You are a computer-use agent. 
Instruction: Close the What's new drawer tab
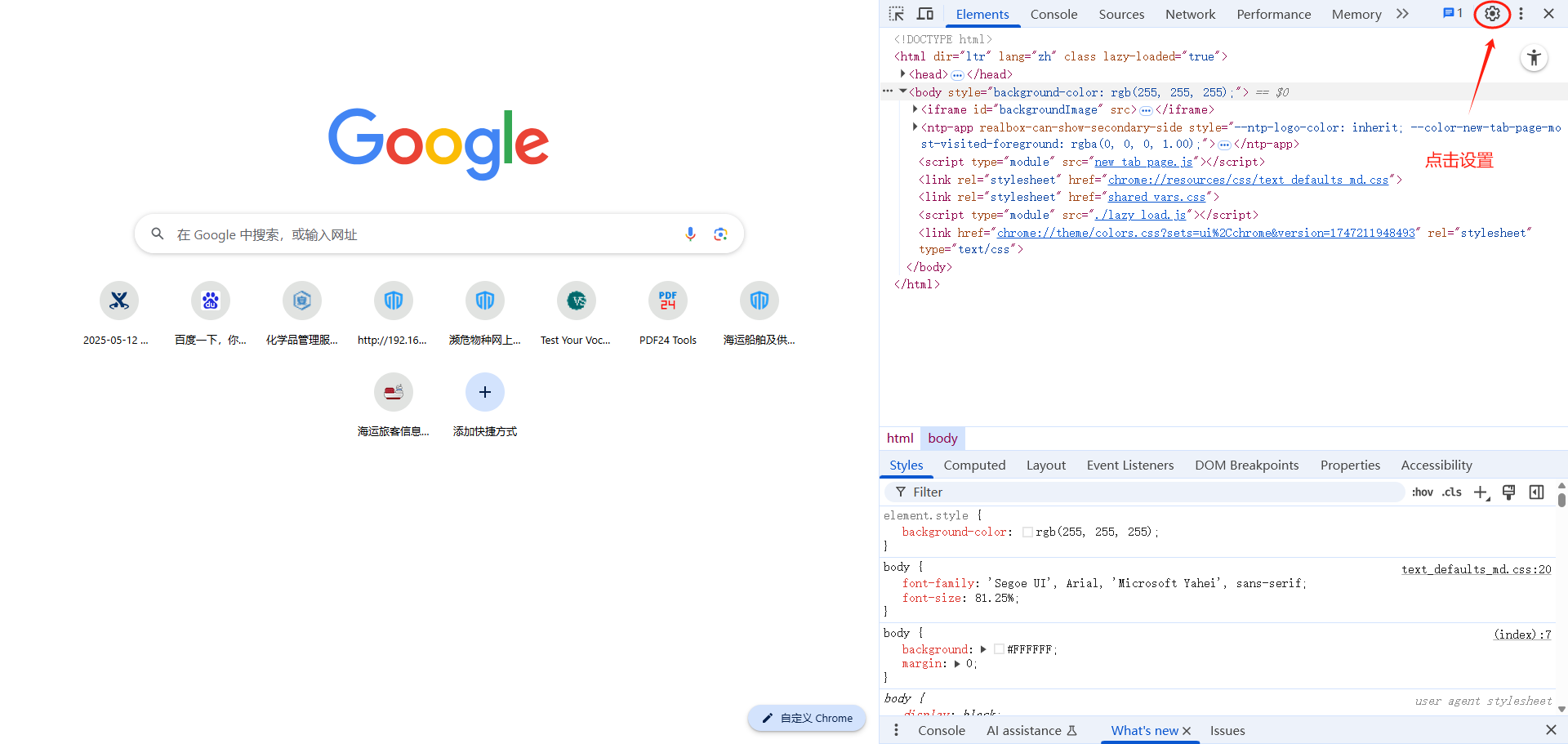(x=1187, y=731)
